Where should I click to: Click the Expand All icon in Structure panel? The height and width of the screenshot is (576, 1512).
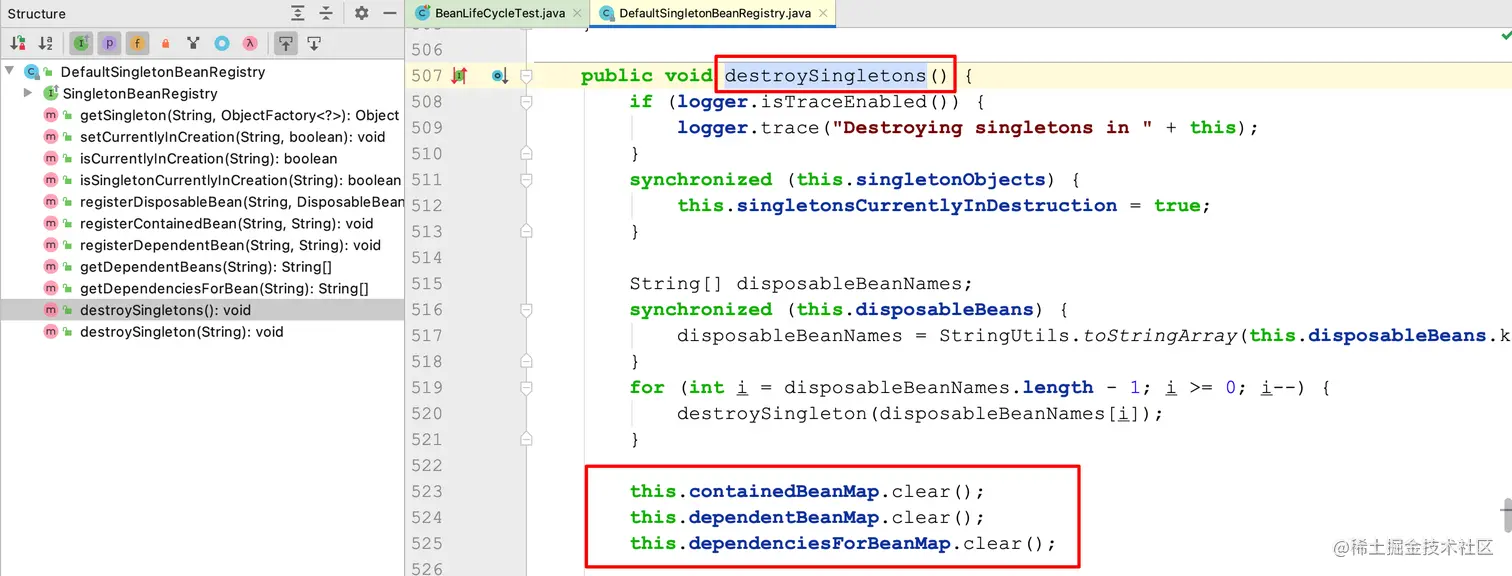(x=298, y=13)
